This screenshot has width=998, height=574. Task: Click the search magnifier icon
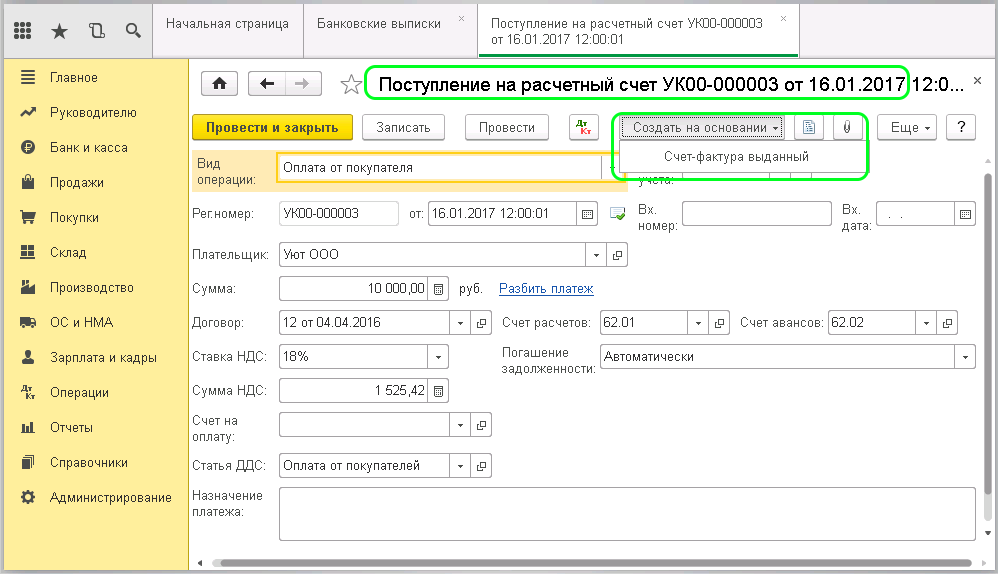click(132, 30)
